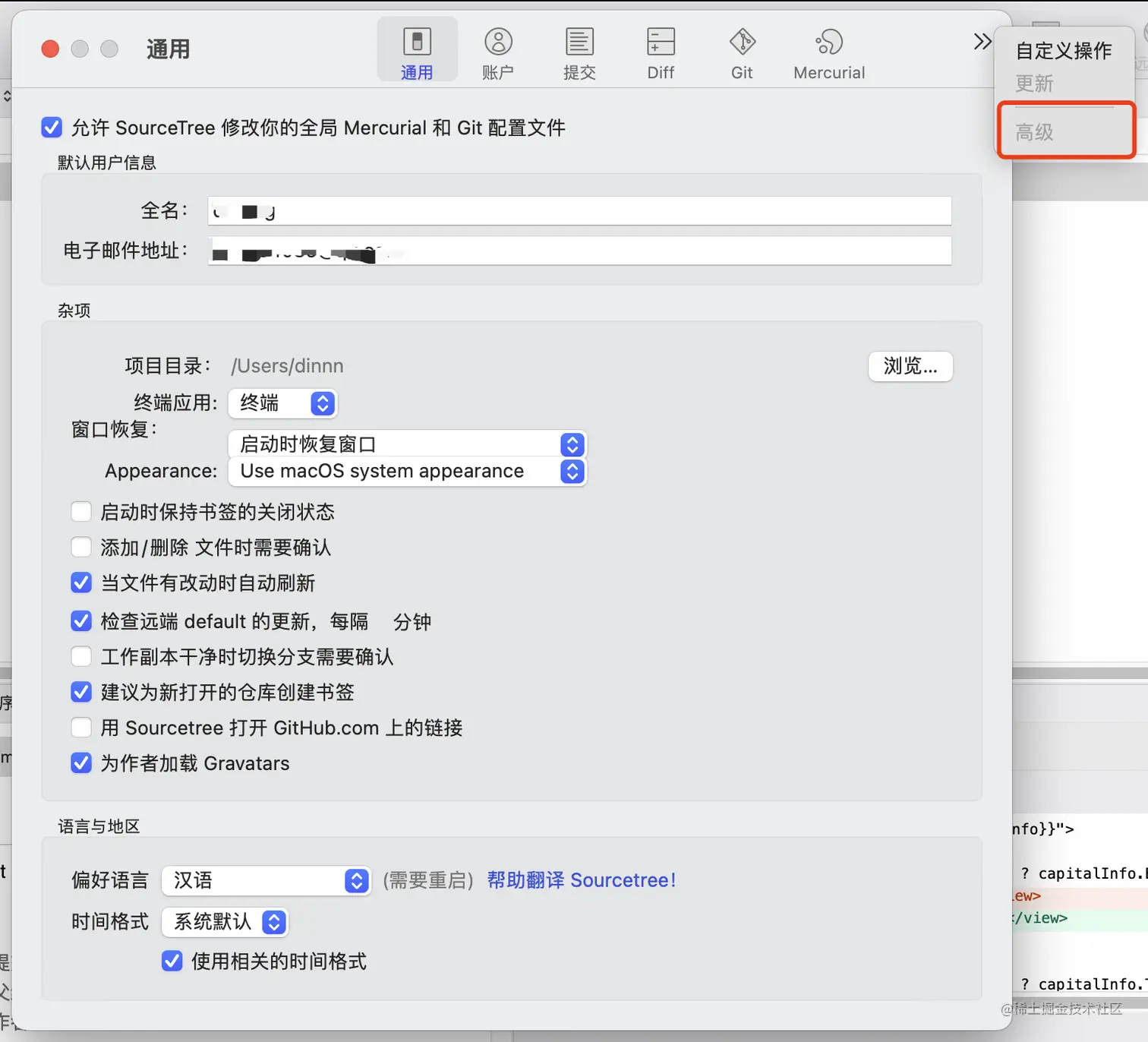Open the 终端应用 terminal app dropdown
This screenshot has width=1148, height=1042.
pyautogui.click(x=282, y=403)
